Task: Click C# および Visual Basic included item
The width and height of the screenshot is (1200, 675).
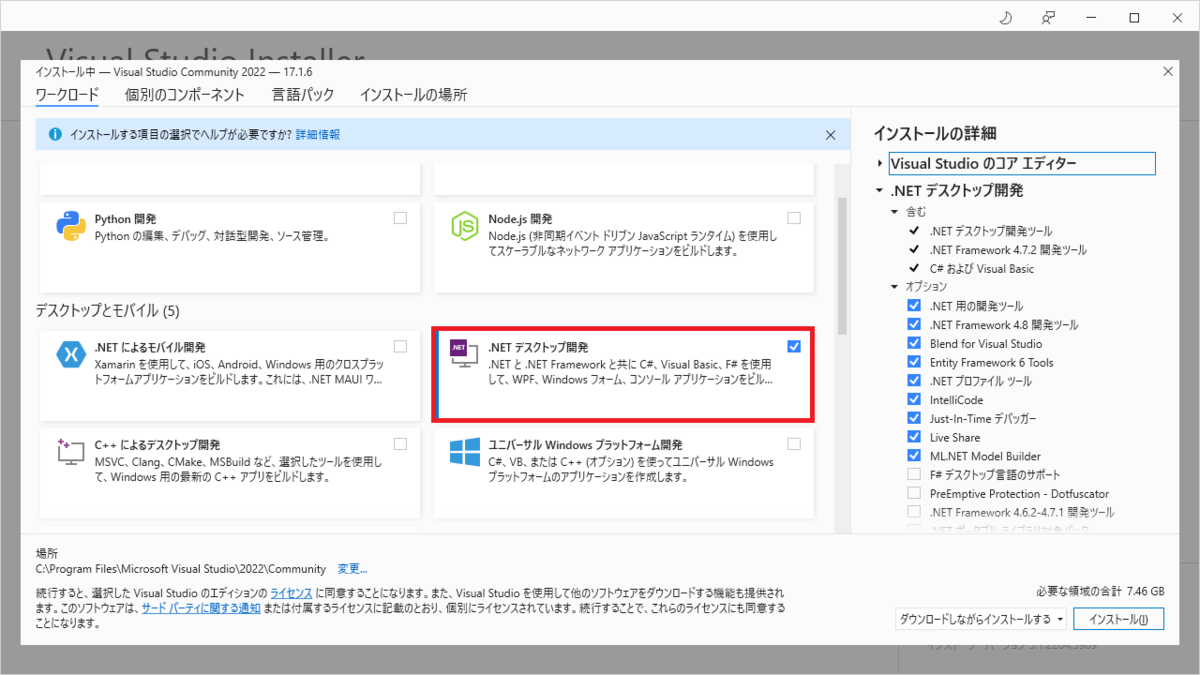Action: (x=981, y=269)
